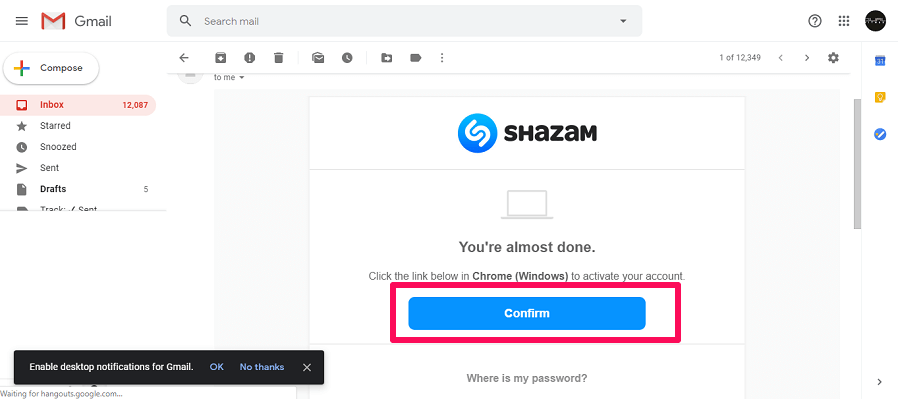Toggle the main menu hamburger
The width and height of the screenshot is (898, 399).
(x=22, y=21)
